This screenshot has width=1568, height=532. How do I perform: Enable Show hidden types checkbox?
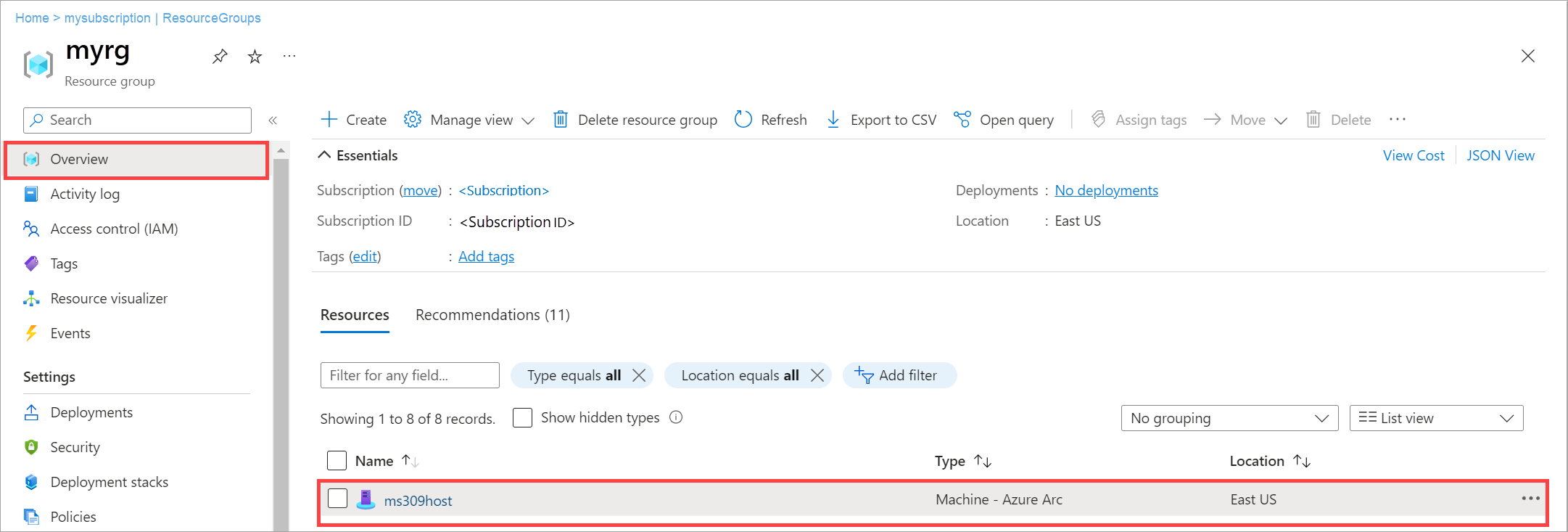pyautogui.click(x=522, y=418)
